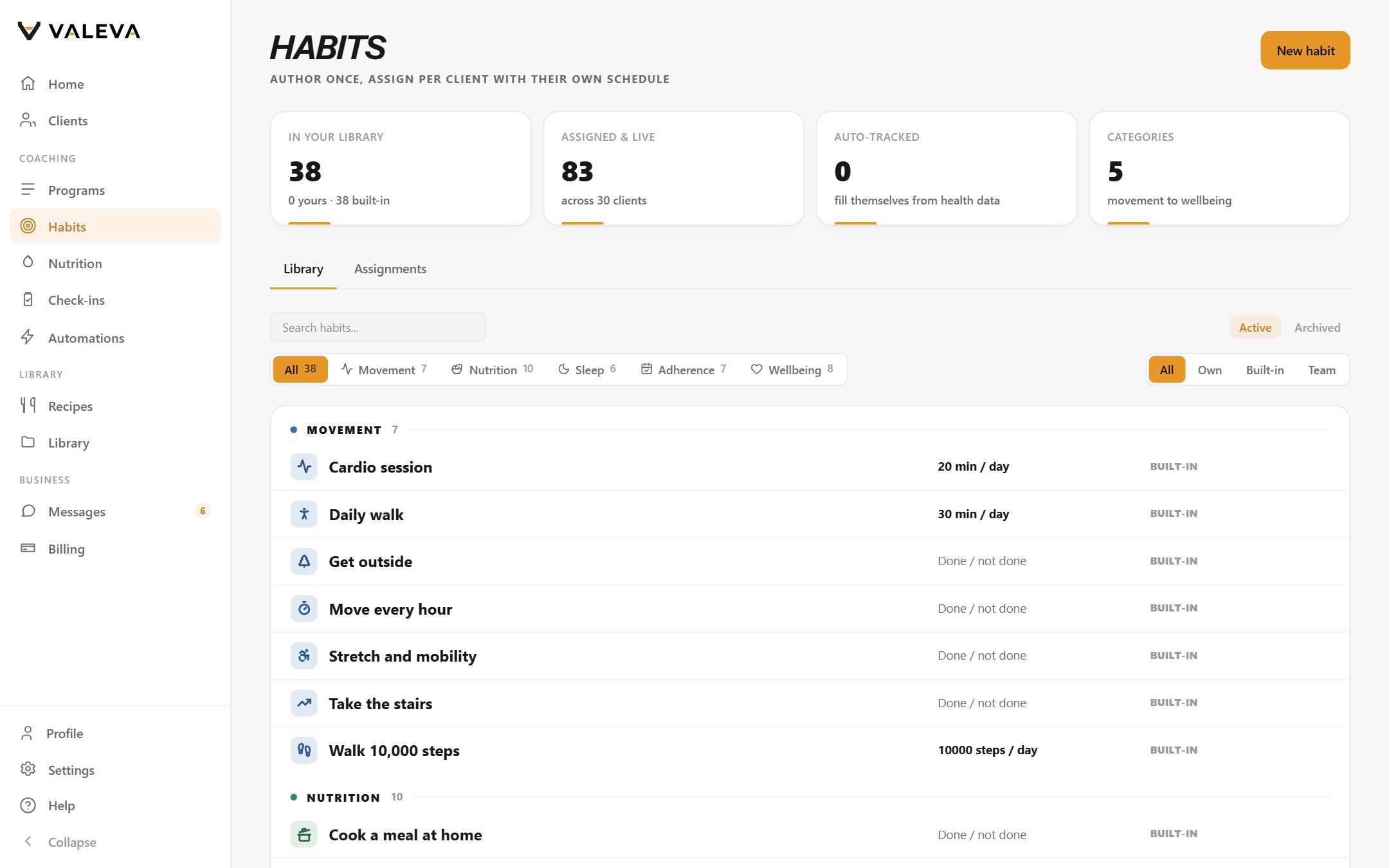
Task: Show Archived habits
Action: 1318,327
